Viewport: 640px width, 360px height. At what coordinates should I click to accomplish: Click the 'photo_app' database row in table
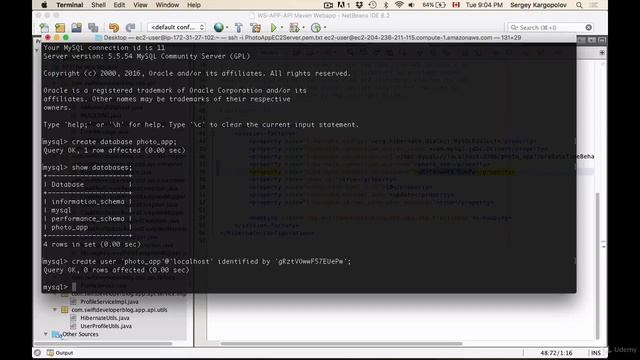(88, 227)
